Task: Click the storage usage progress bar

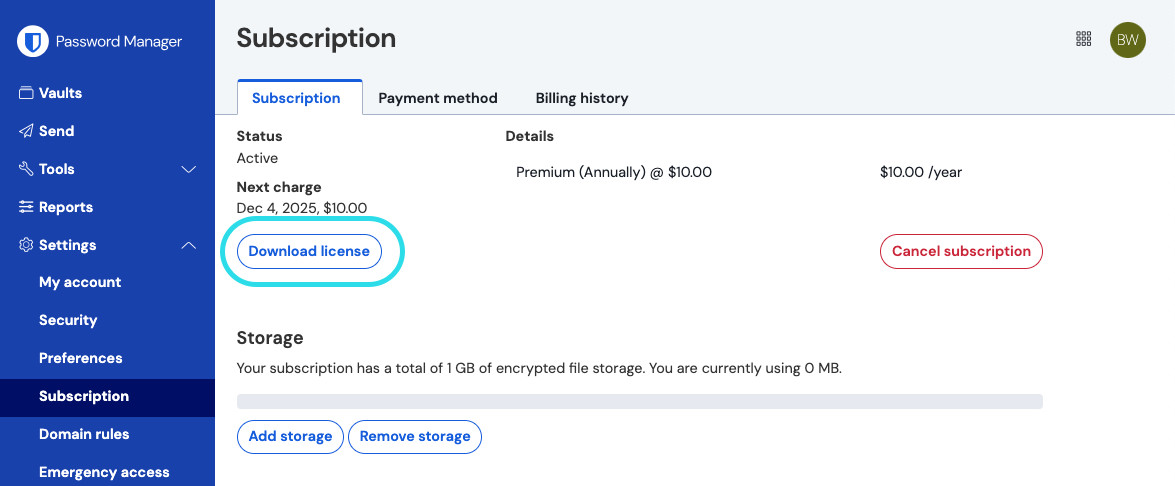Action: [x=639, y=401]
